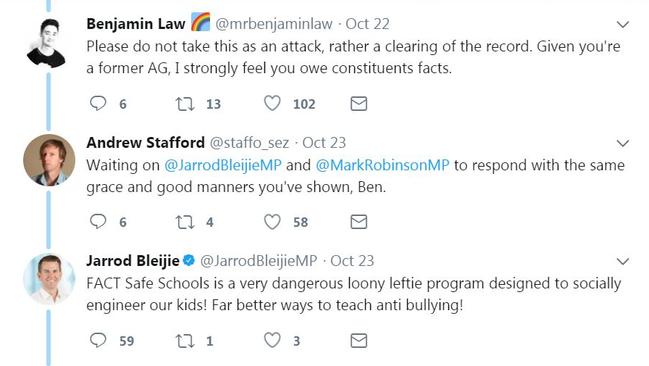Image resolution: width=649 pixels, height=366 pixels.
Task: View Andrew Stafford's profile avatar
Action: click(49, 160)
